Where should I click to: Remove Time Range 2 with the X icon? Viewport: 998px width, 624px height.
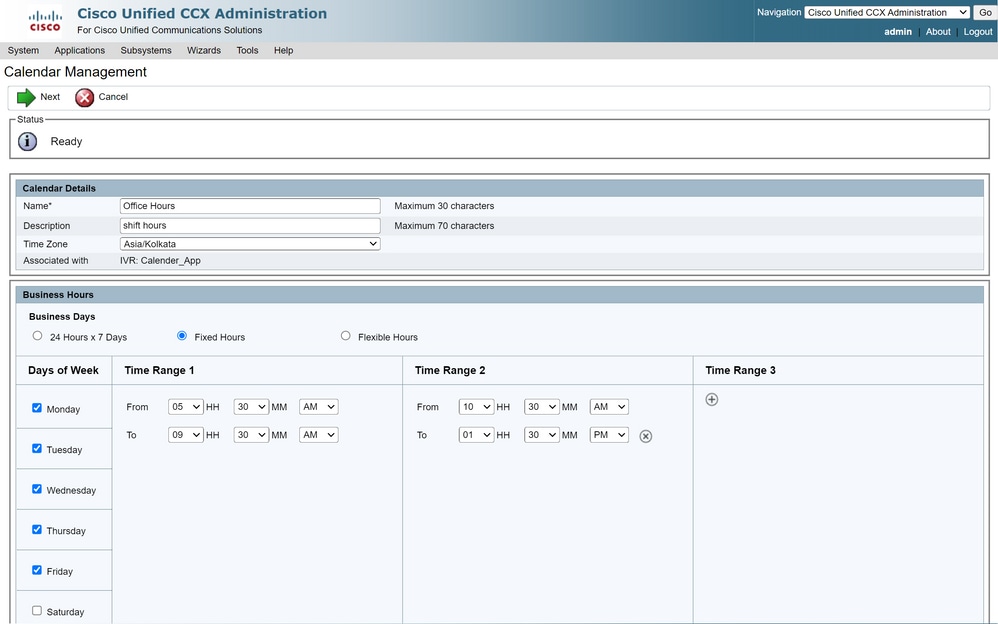tap(645, 436)
